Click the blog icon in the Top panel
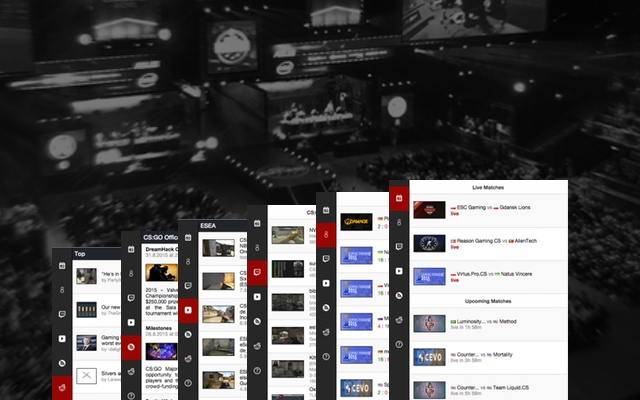This screenshot has width=640, height=400. (x=62, y=363)
